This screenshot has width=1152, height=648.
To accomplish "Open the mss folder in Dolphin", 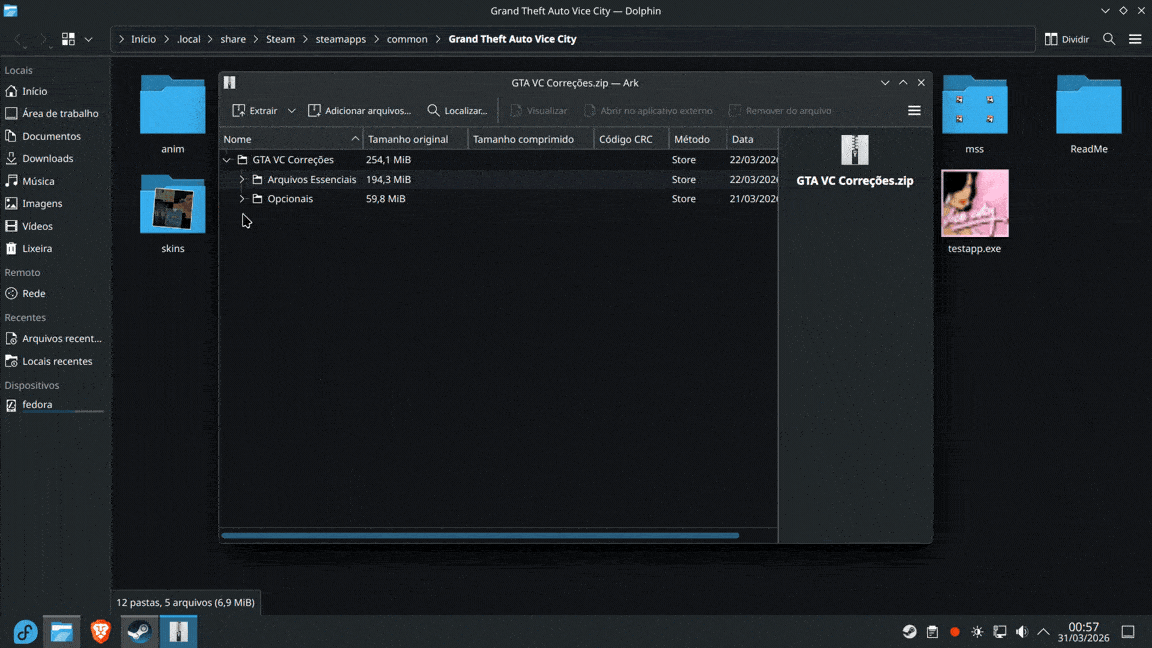I will point(974,115).
